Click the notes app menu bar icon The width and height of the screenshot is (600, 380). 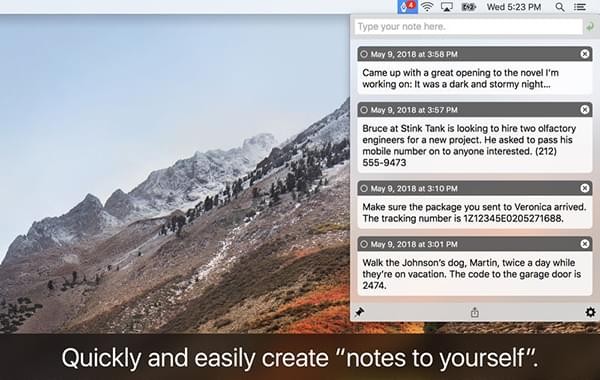408,7
